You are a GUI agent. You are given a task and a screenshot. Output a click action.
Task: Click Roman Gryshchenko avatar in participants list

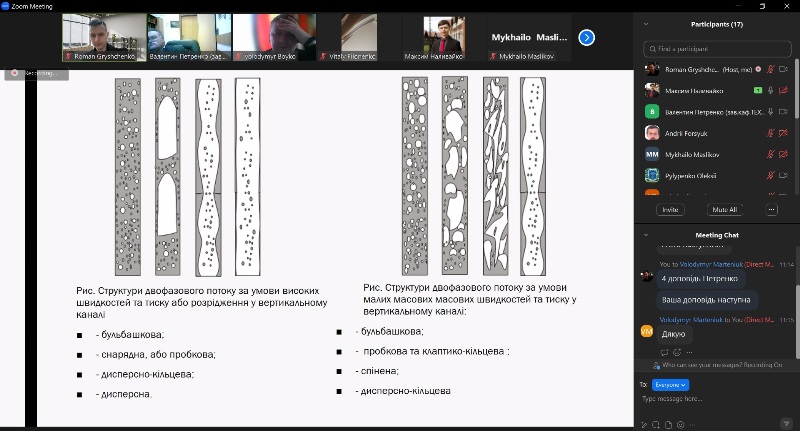click(652, 69)
